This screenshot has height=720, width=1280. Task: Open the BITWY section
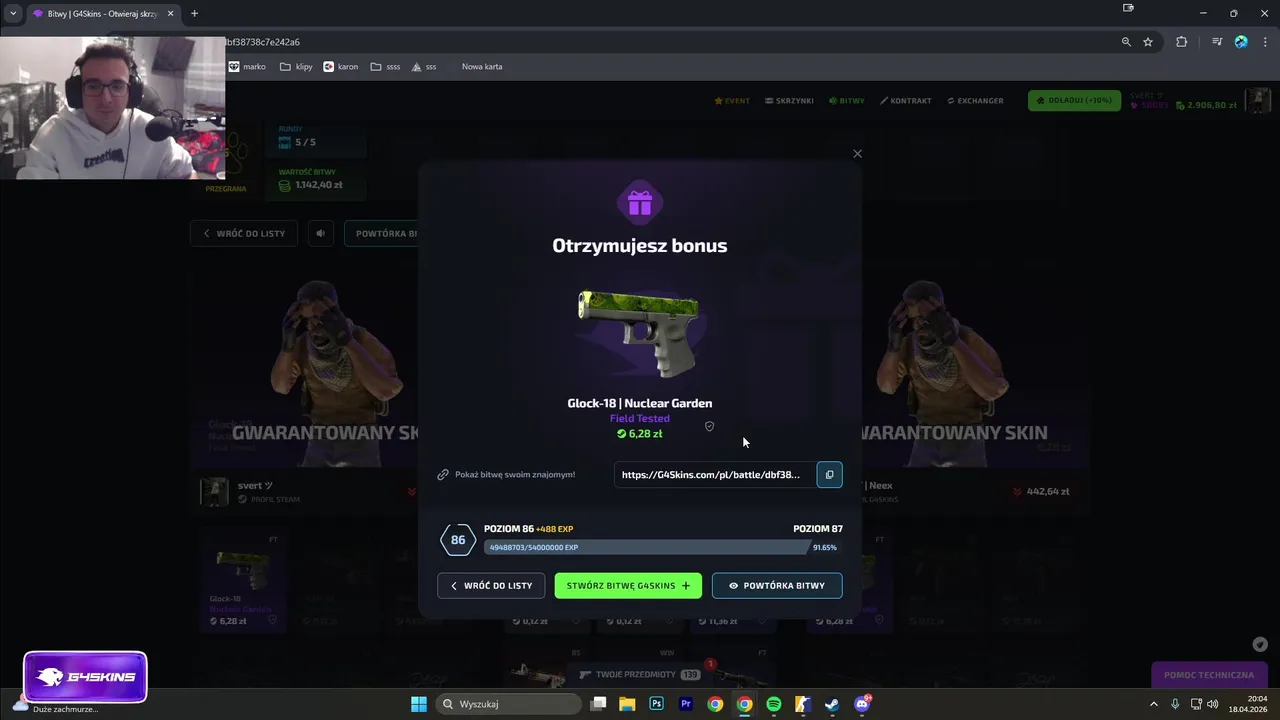[x=846, y=101]
